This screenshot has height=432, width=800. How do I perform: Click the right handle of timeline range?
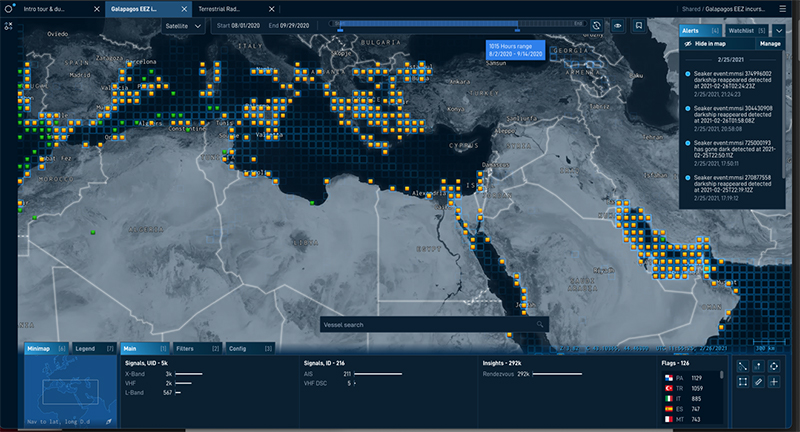click(x=517, y=30)
